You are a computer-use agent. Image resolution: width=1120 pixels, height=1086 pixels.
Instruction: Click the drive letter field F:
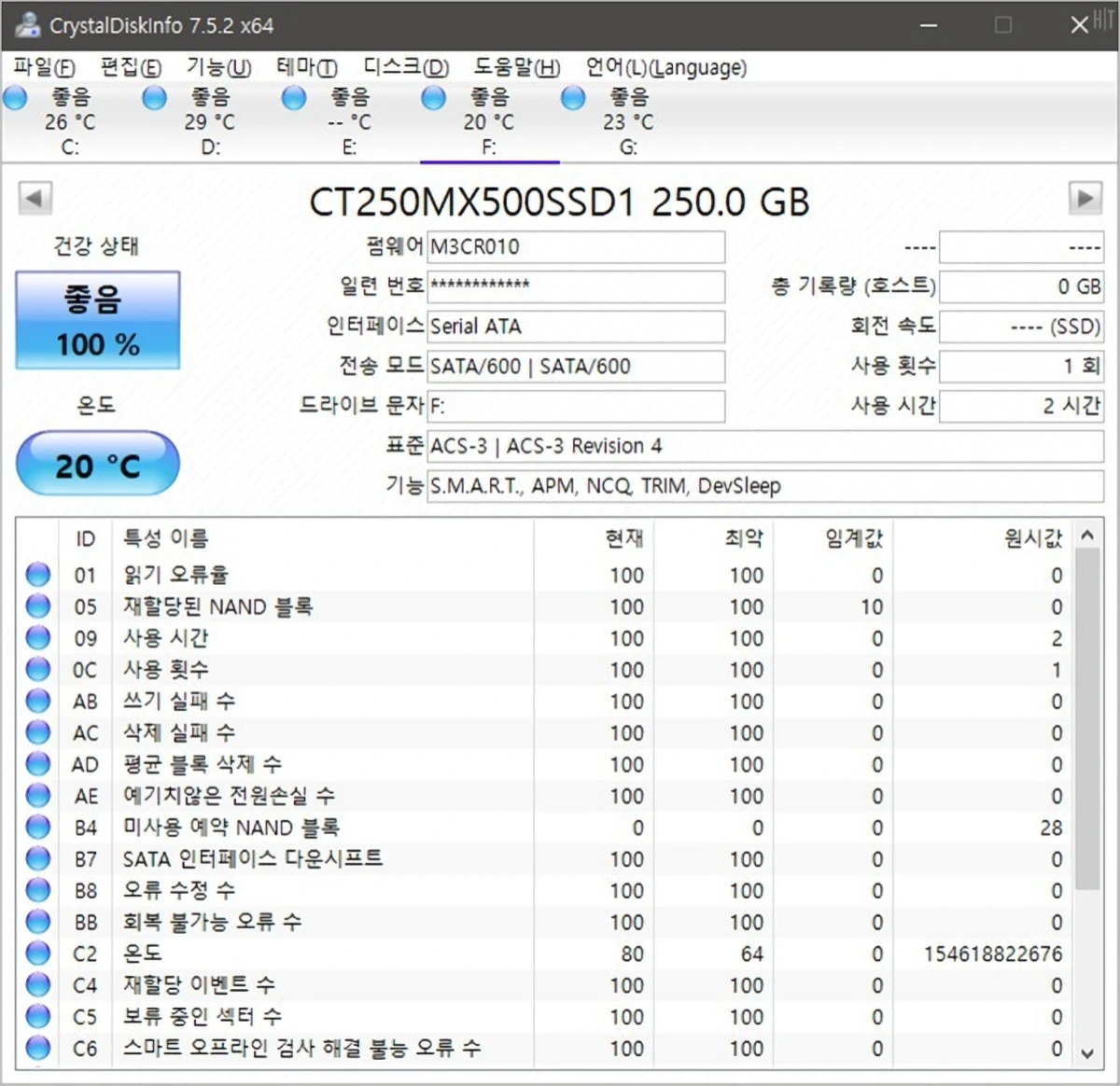[x=575, y=406]
